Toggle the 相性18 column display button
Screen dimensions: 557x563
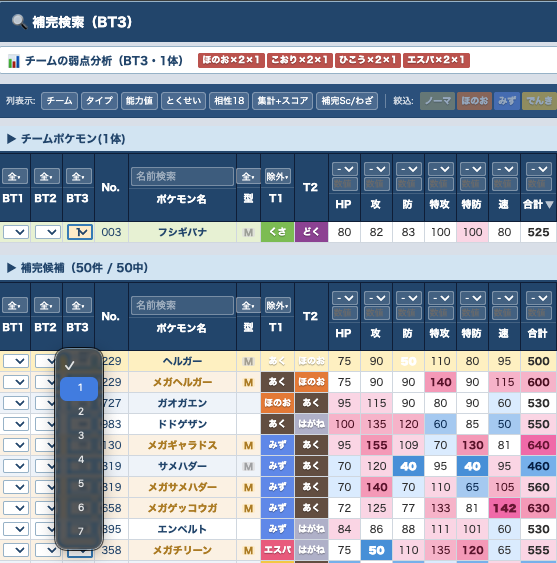click(x=229, y=101)
